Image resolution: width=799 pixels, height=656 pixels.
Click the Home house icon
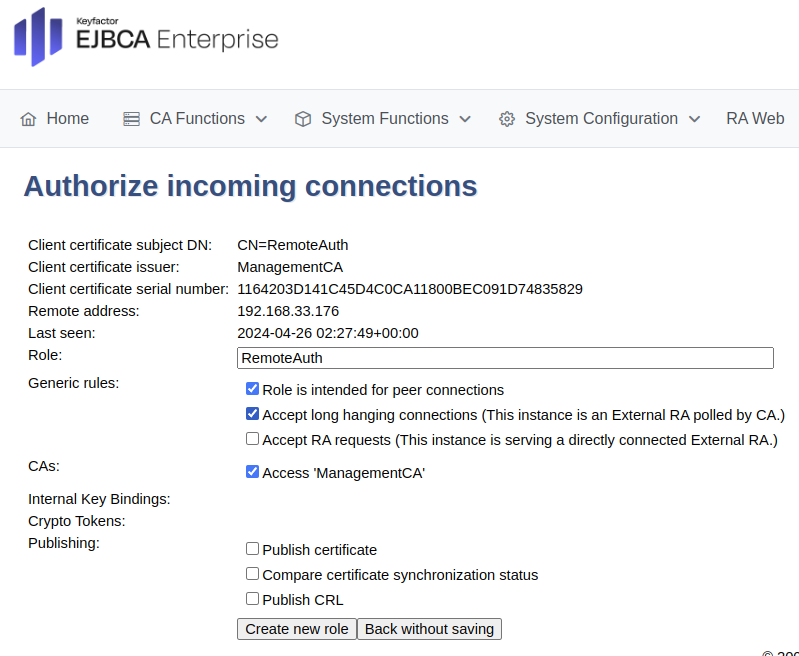28,119
